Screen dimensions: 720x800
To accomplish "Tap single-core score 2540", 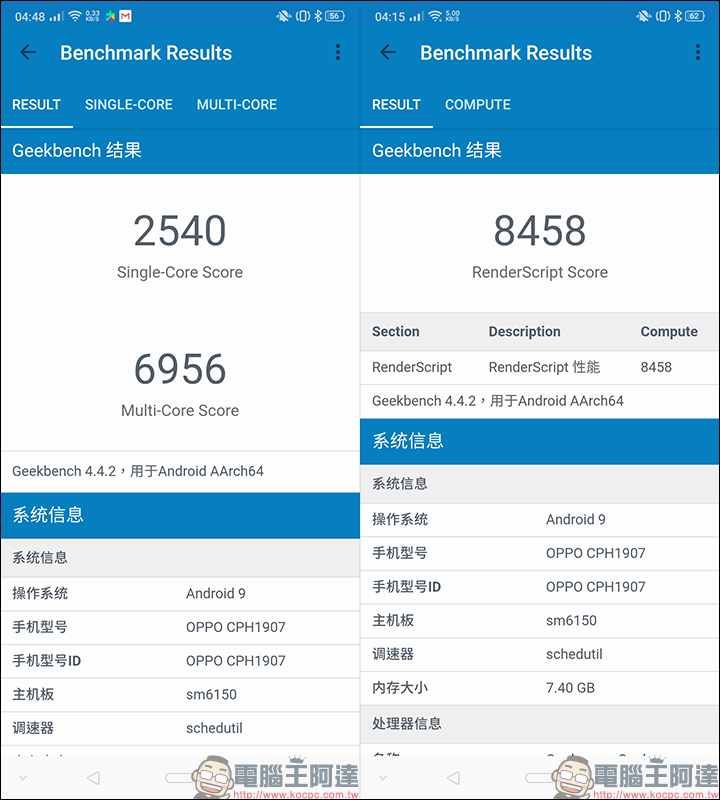I will tap(180, 231).
